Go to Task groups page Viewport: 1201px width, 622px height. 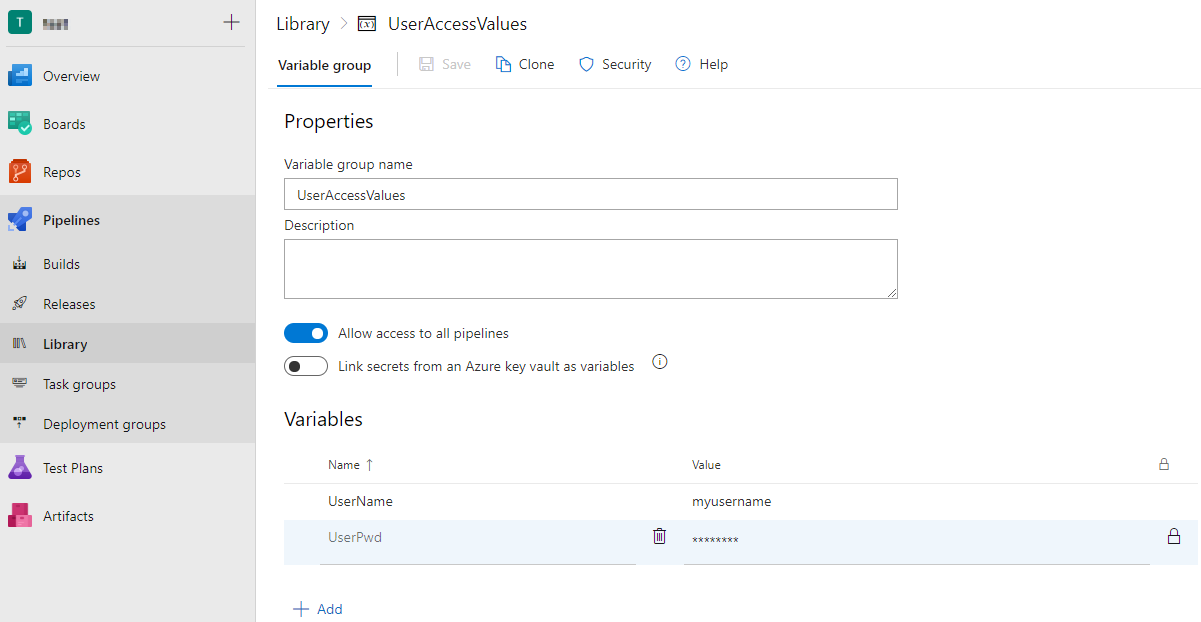(79, 384)
